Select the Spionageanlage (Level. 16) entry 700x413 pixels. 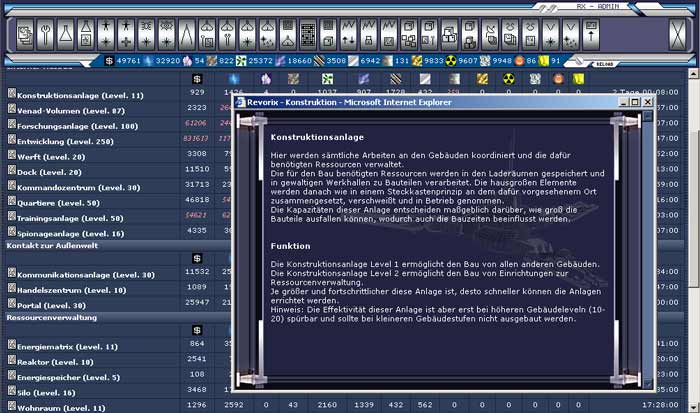tap(68, 233)
